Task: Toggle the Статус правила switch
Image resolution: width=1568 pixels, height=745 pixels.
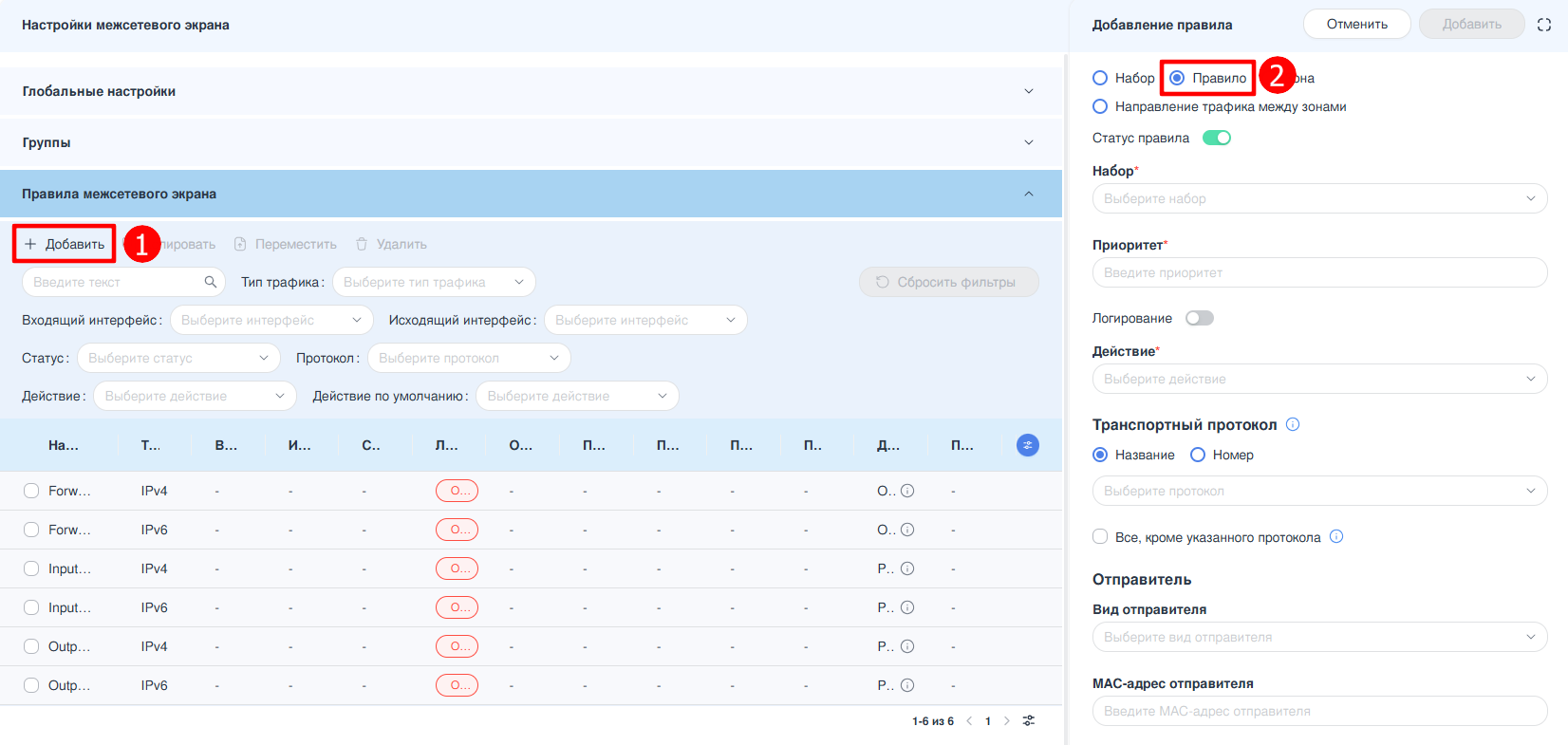Action: pyautogui.click(x=1216, y=138)
